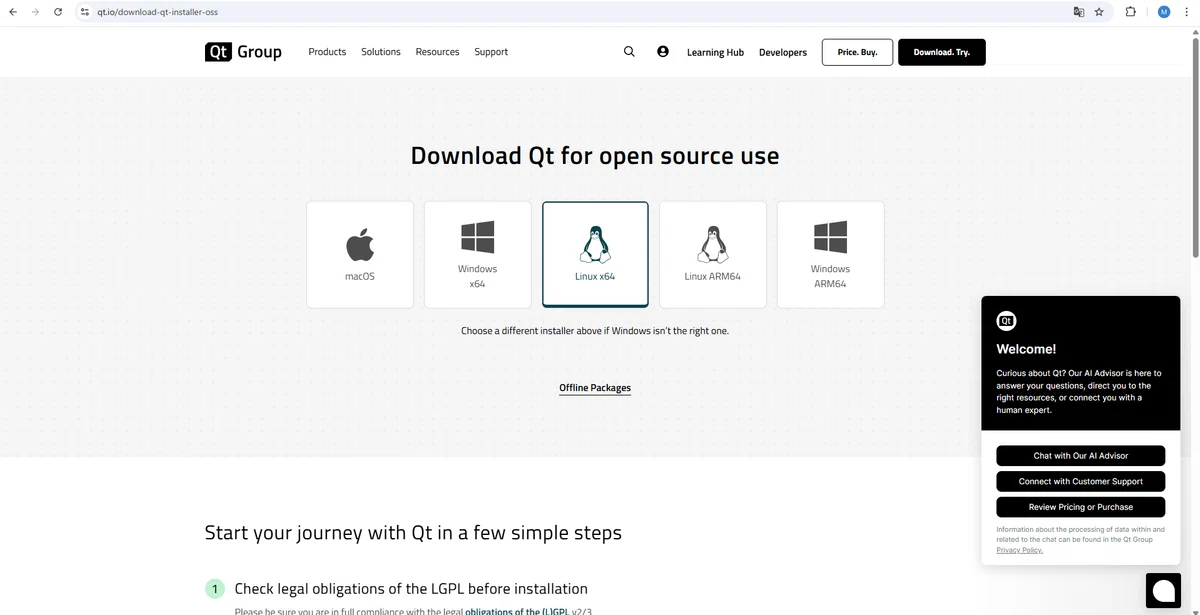This screenshot has height=615, width=1200.
Task: Open the site search magnifier icon
Action: [x=629, y=51]
